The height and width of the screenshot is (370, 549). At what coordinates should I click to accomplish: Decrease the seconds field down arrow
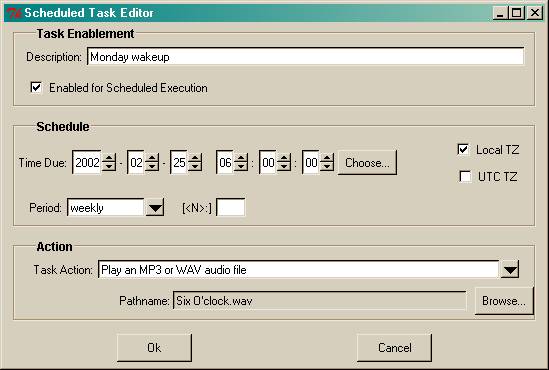pyautogui.click(x=327, y=167)
